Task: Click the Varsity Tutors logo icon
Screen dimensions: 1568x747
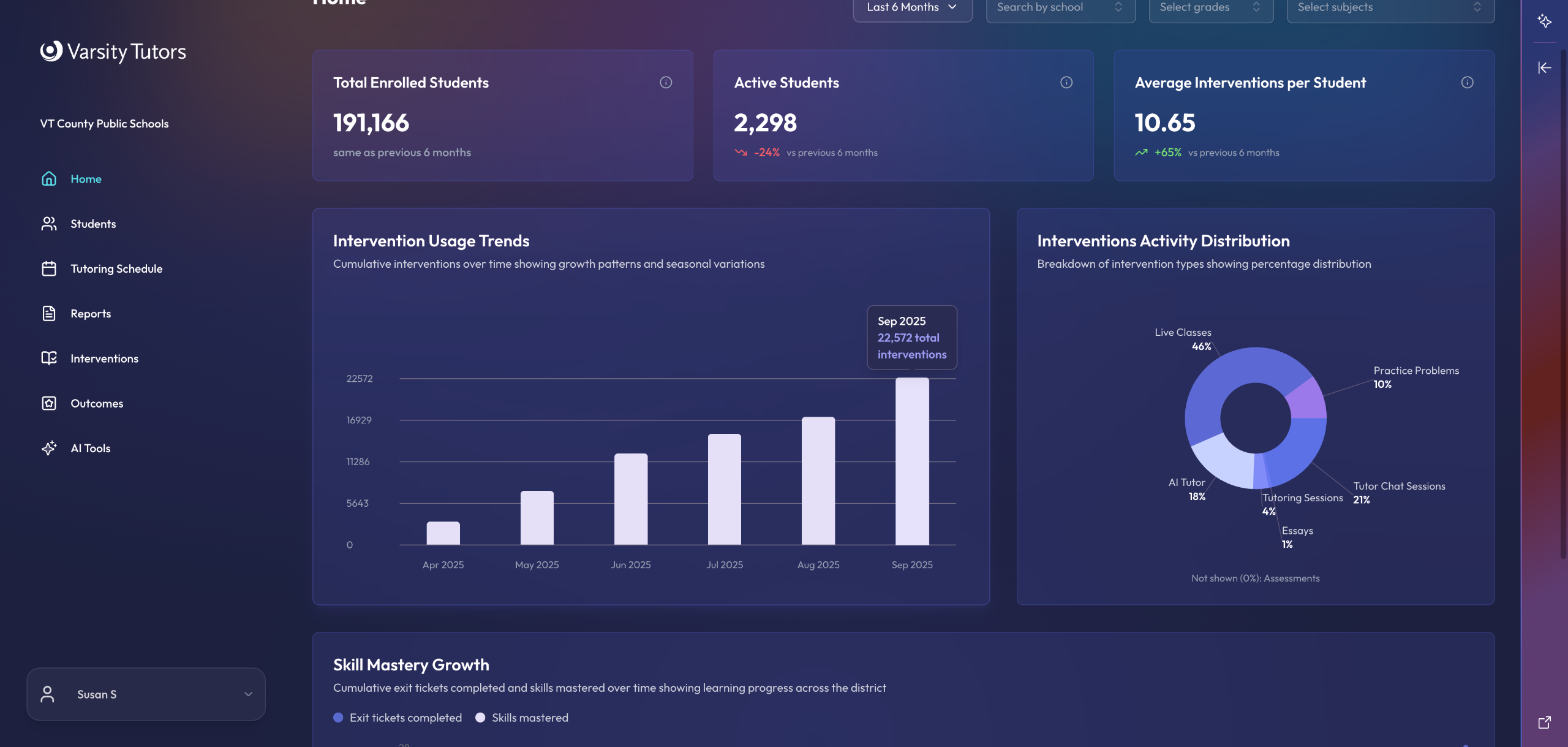Action: pos(51,51)
